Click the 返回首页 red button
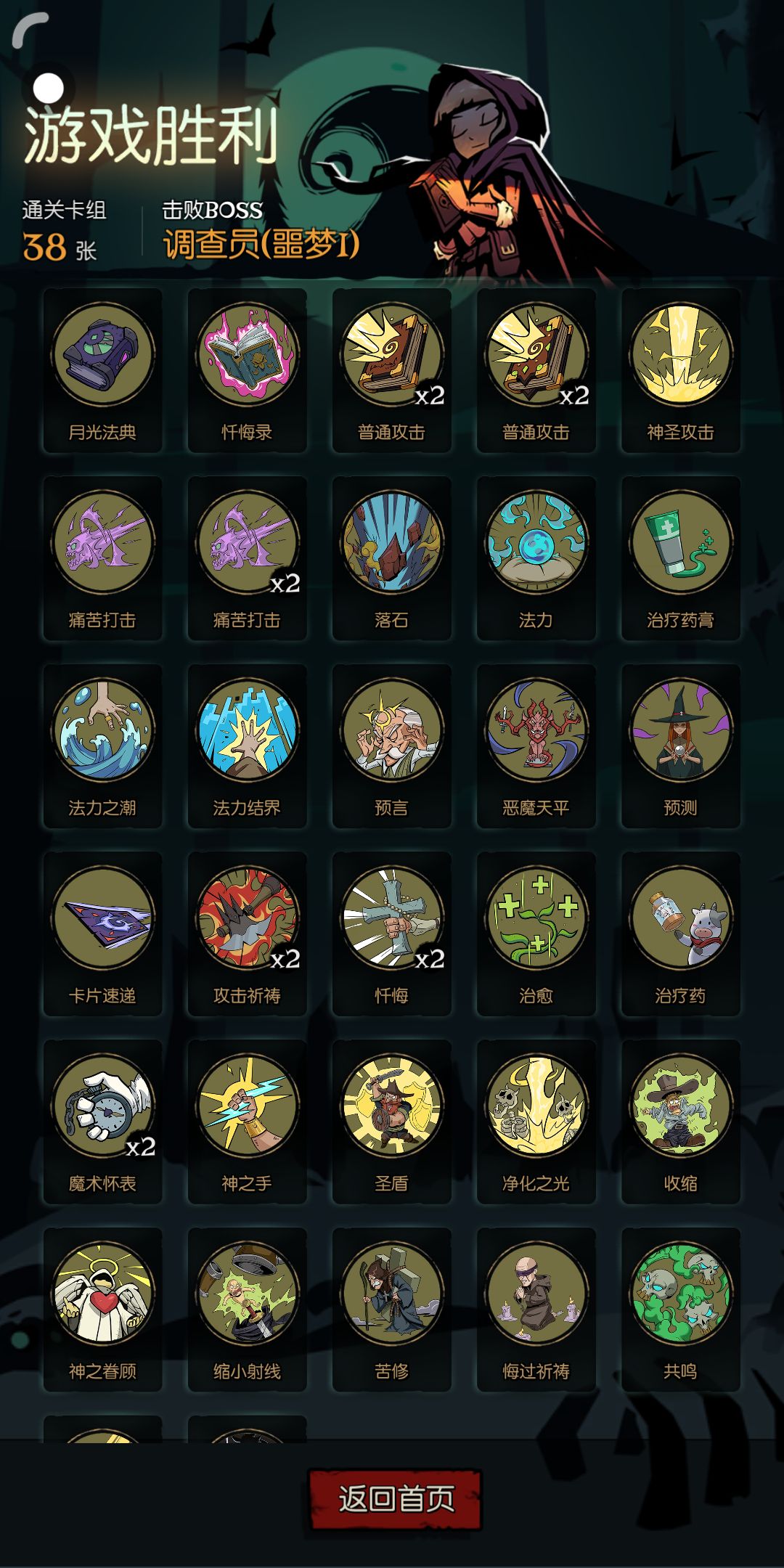Viewport: 784px width, 1568px height. click(x=396, y=1499)
